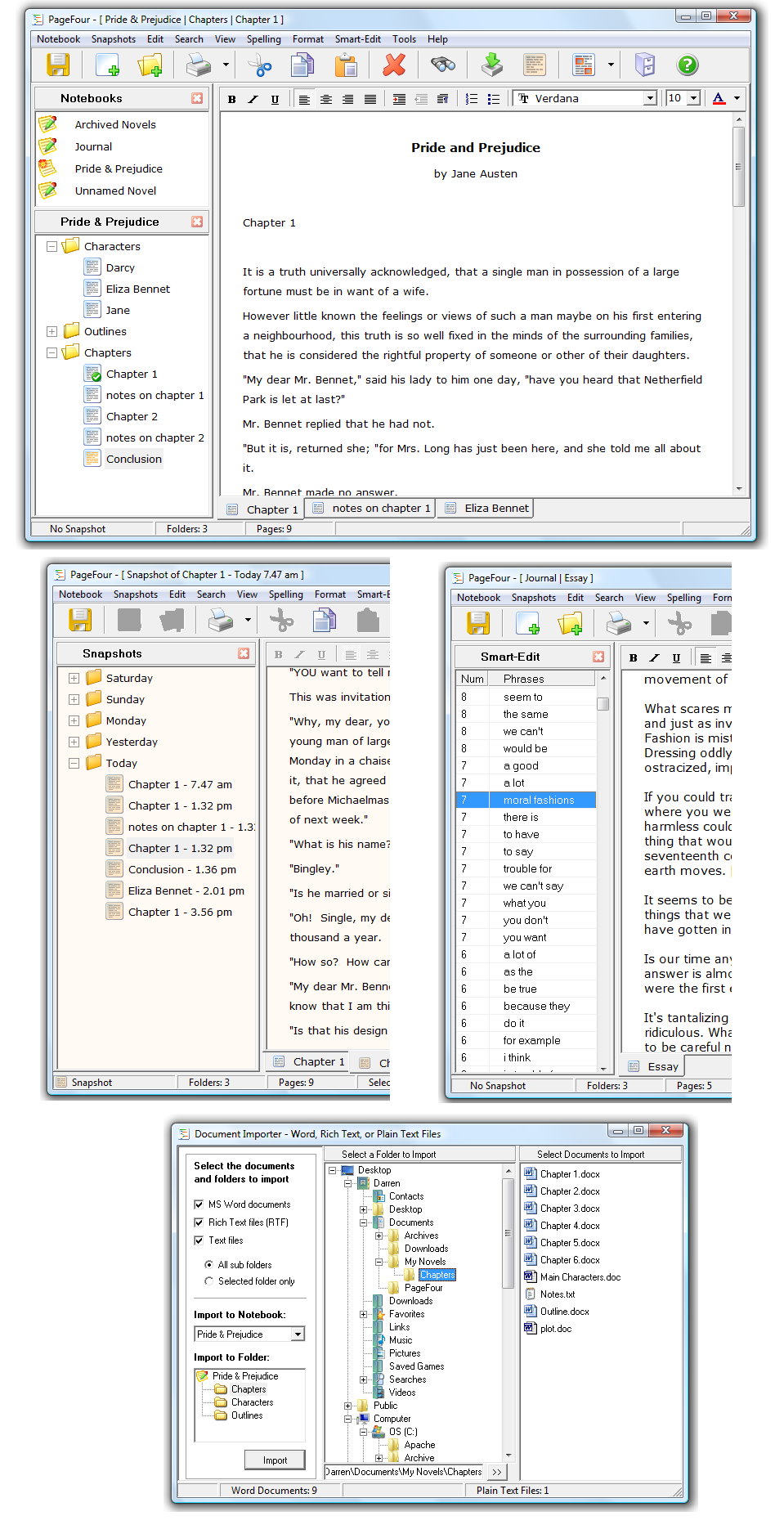
Task: Click the Save icon in main PageFour toolbar
Action: pyautogui.click(x=58, y=65)
